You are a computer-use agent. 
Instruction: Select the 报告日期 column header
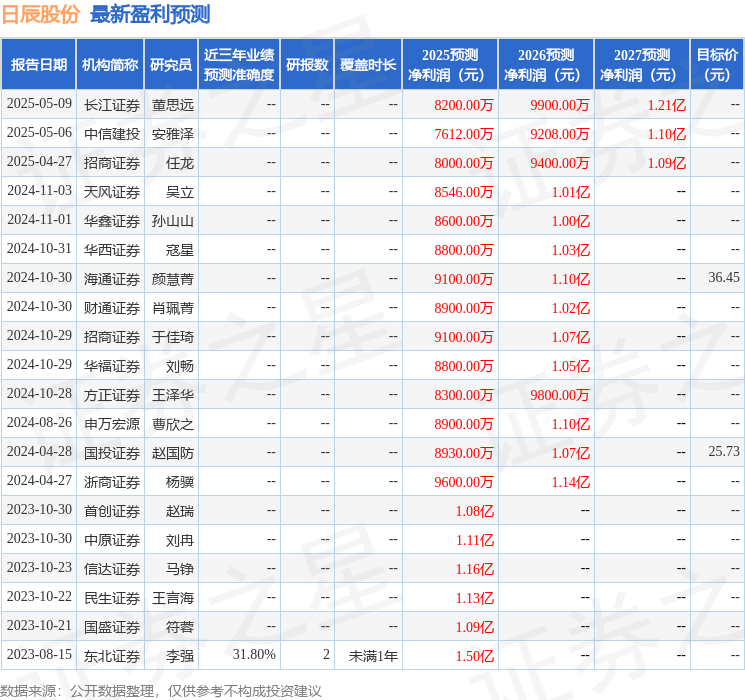[39, 65]
